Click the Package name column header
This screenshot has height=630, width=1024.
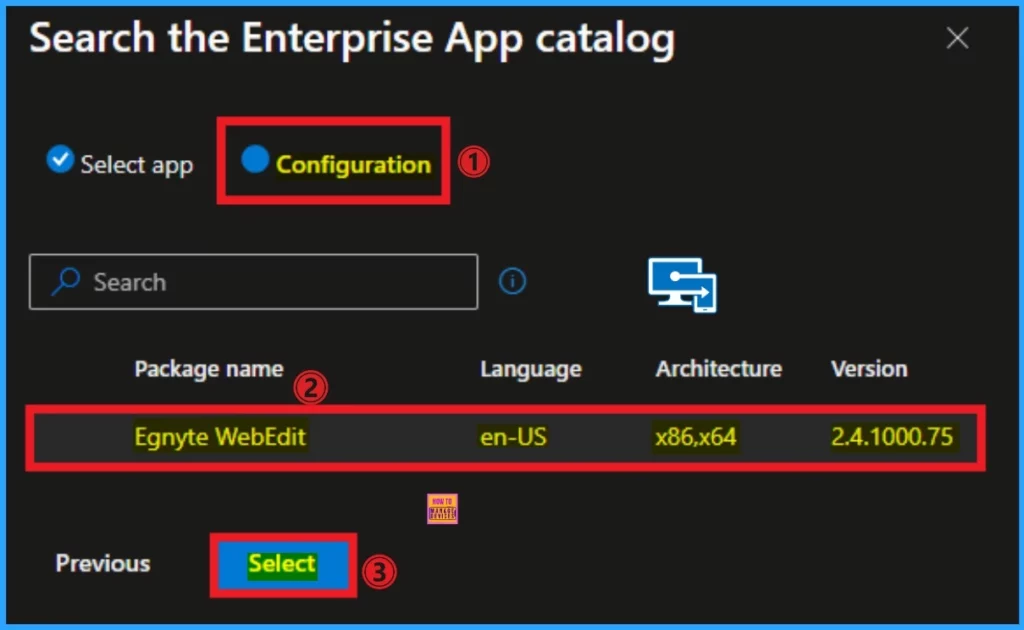click(x=209, y=369)
